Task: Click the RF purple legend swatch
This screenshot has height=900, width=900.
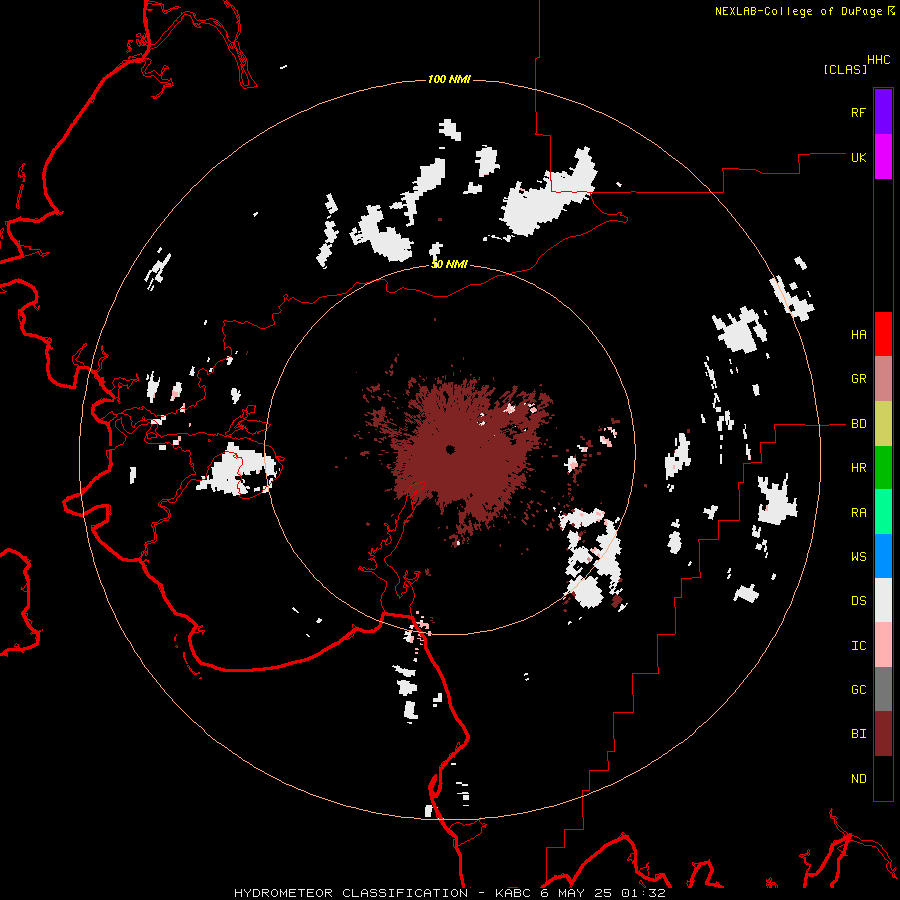Action: [883, 112]
